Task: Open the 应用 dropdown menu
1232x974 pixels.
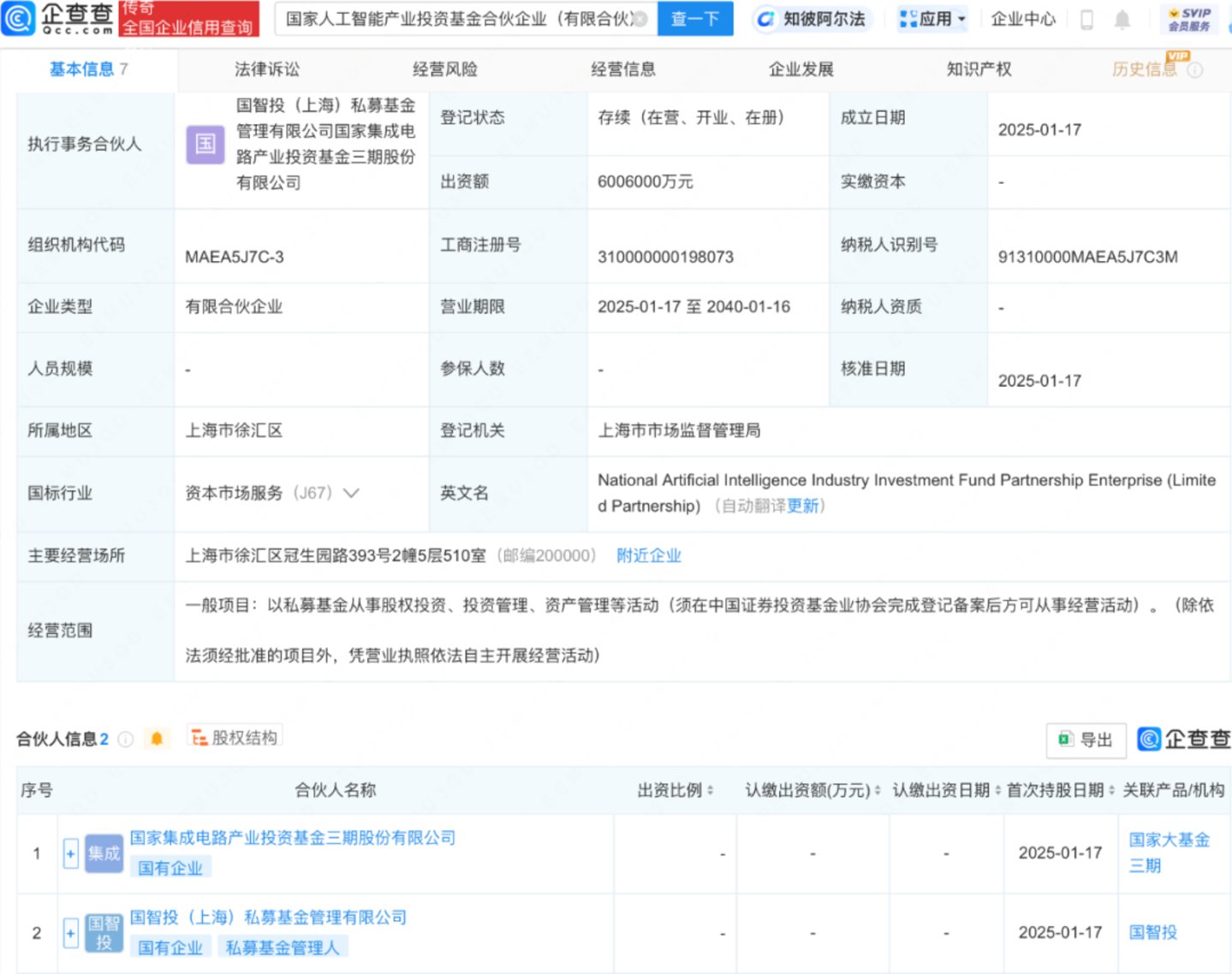Action: pyautogui.click(x=932, y=19)
